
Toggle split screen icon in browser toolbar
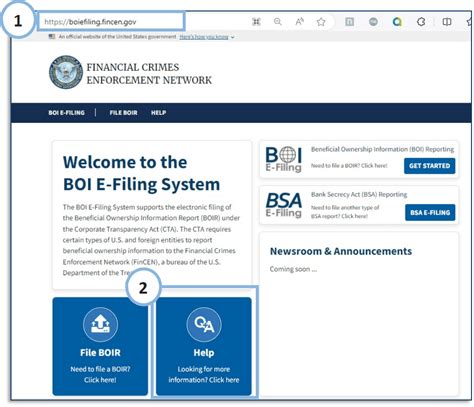447,22
